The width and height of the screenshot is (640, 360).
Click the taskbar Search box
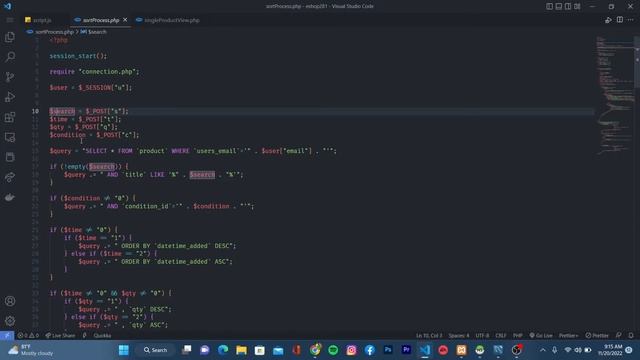coord(156,350)
